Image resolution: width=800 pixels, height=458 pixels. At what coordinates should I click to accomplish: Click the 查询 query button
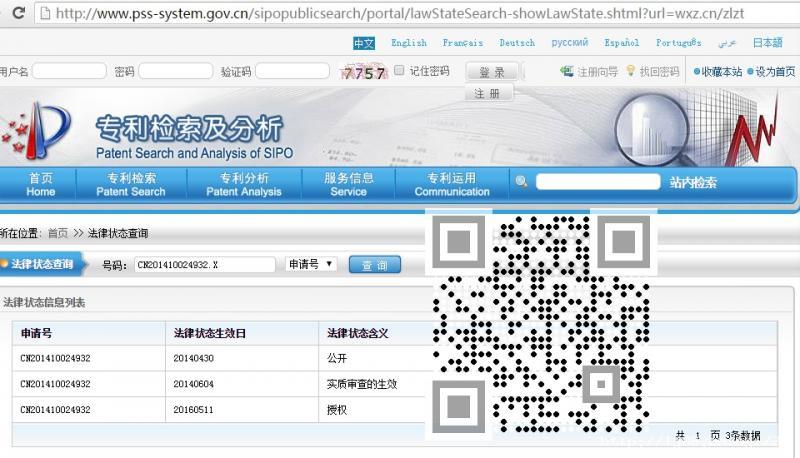(x=374, y=265)
